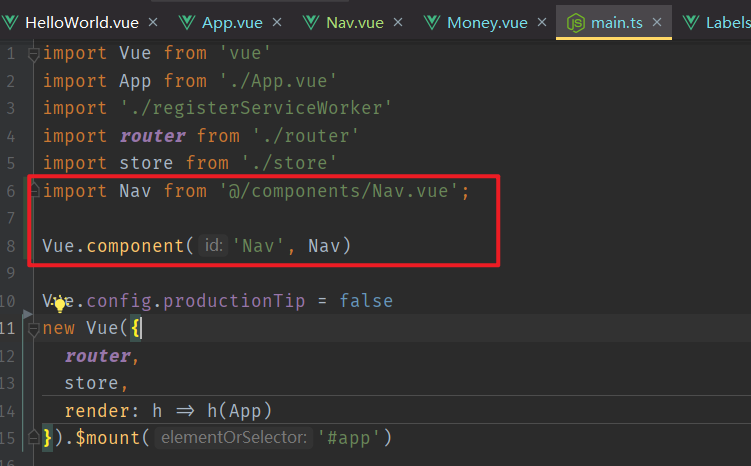Click the 'elementOrSelector:' parameter hint
This screenshot has height=466, width=751.
tap(234, 438)
